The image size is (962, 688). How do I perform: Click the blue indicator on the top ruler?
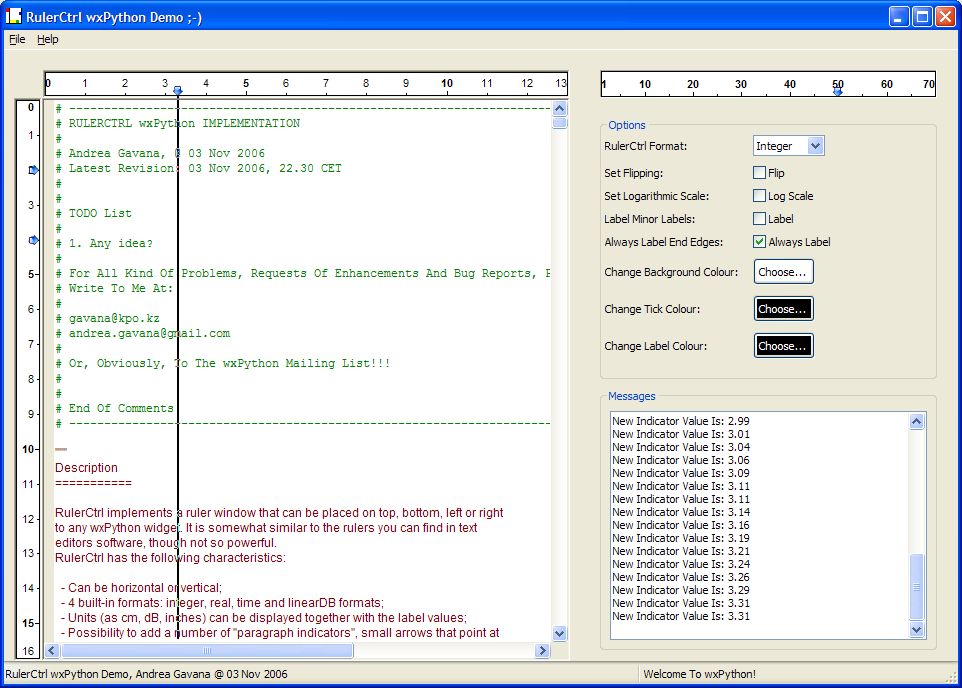pyautogui.click(x=178, y=91)
